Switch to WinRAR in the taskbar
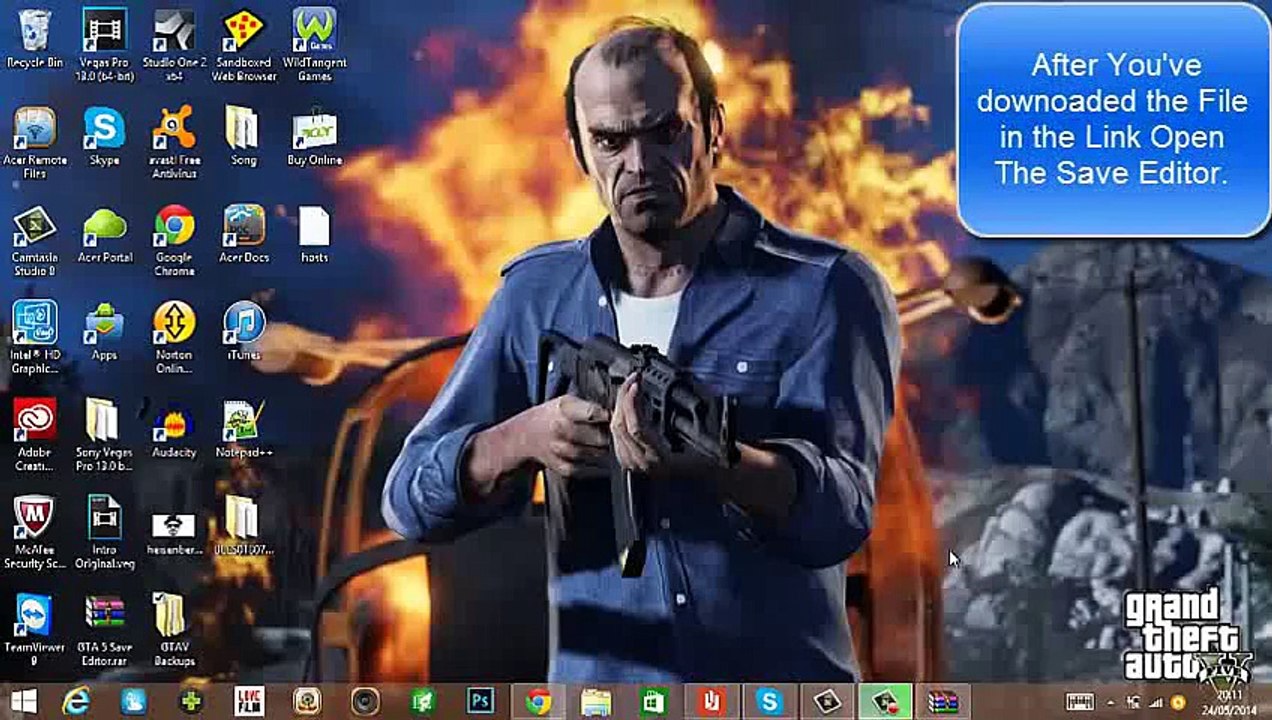 pos(943,702)
